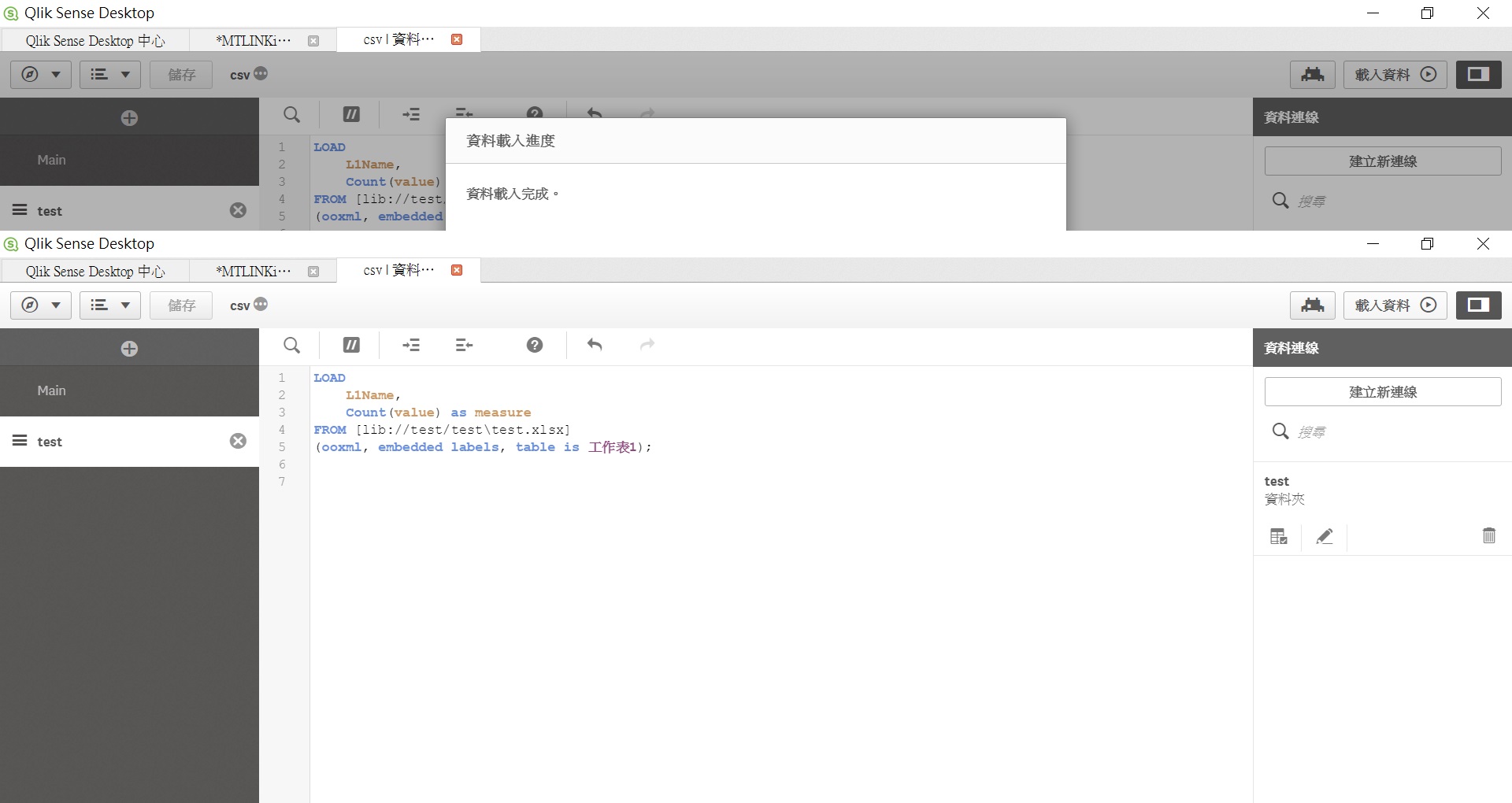Click the indent icon in the dimmed window
Image resolution: width=1512 pixels, height=803 pixels.
[411, 115]
